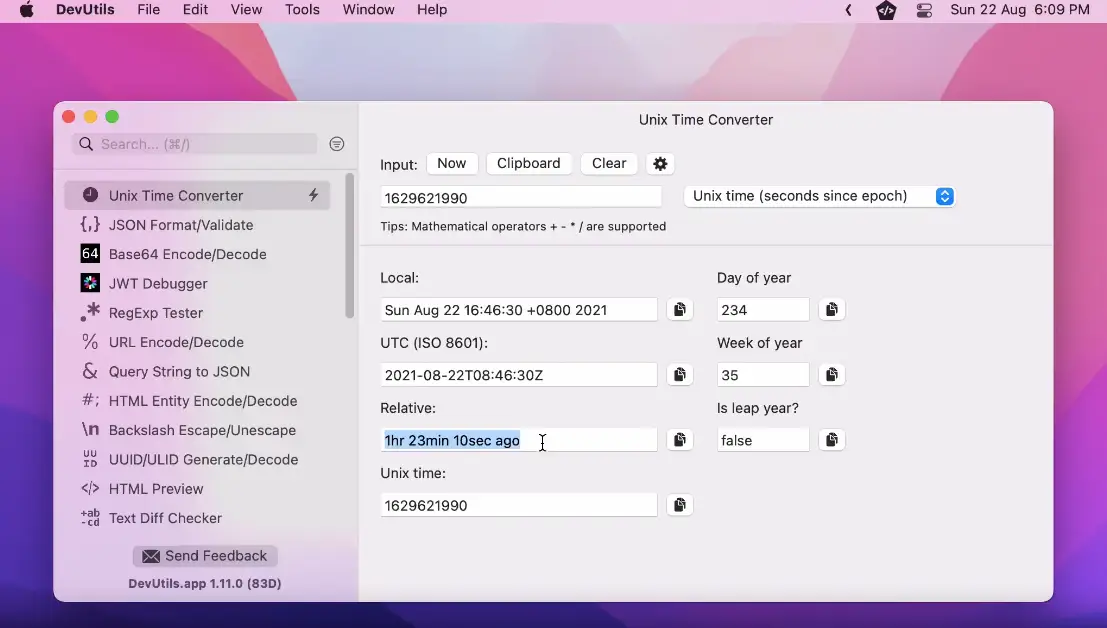
Task: Click the URL Encode/Decode percent icon
Action: click(x=90, y=342)
